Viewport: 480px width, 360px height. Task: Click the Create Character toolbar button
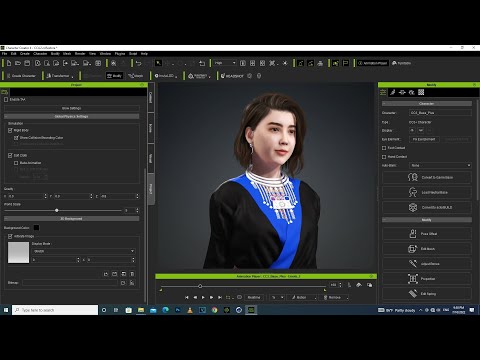pos(21,76)
